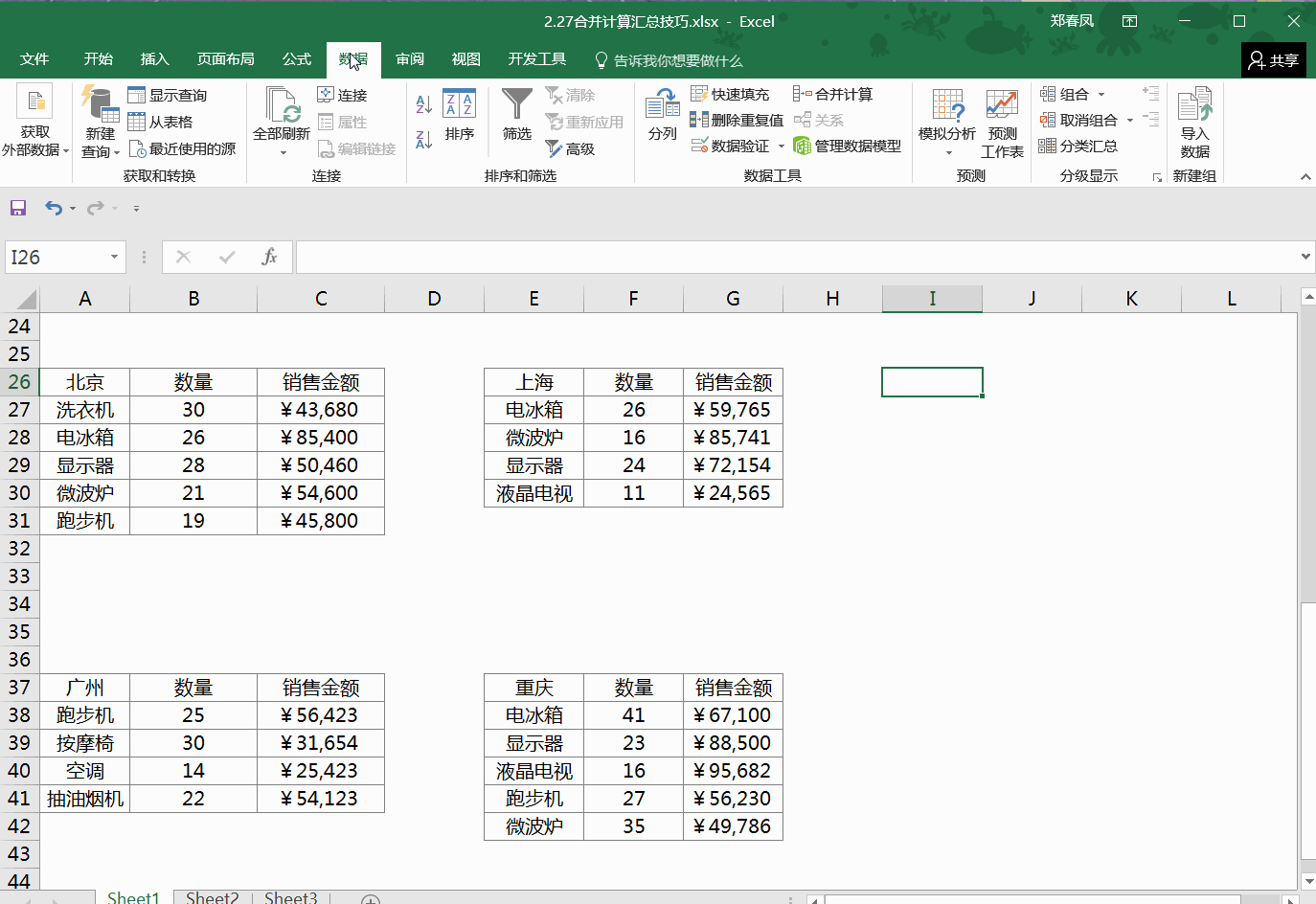Sort A to Z ascending
The height and width of the screenshot is (904, 1316).
click(424, 103)
